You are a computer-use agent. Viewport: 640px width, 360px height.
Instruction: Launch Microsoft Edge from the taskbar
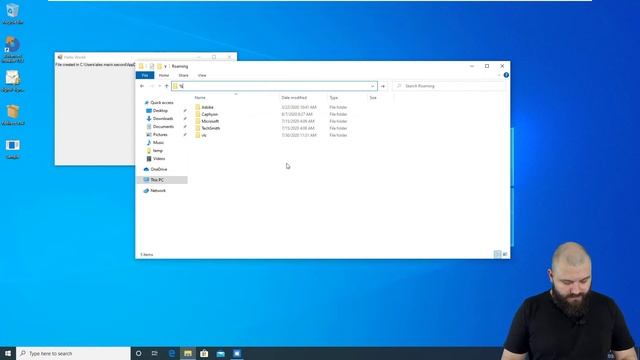tap(171, 353)
